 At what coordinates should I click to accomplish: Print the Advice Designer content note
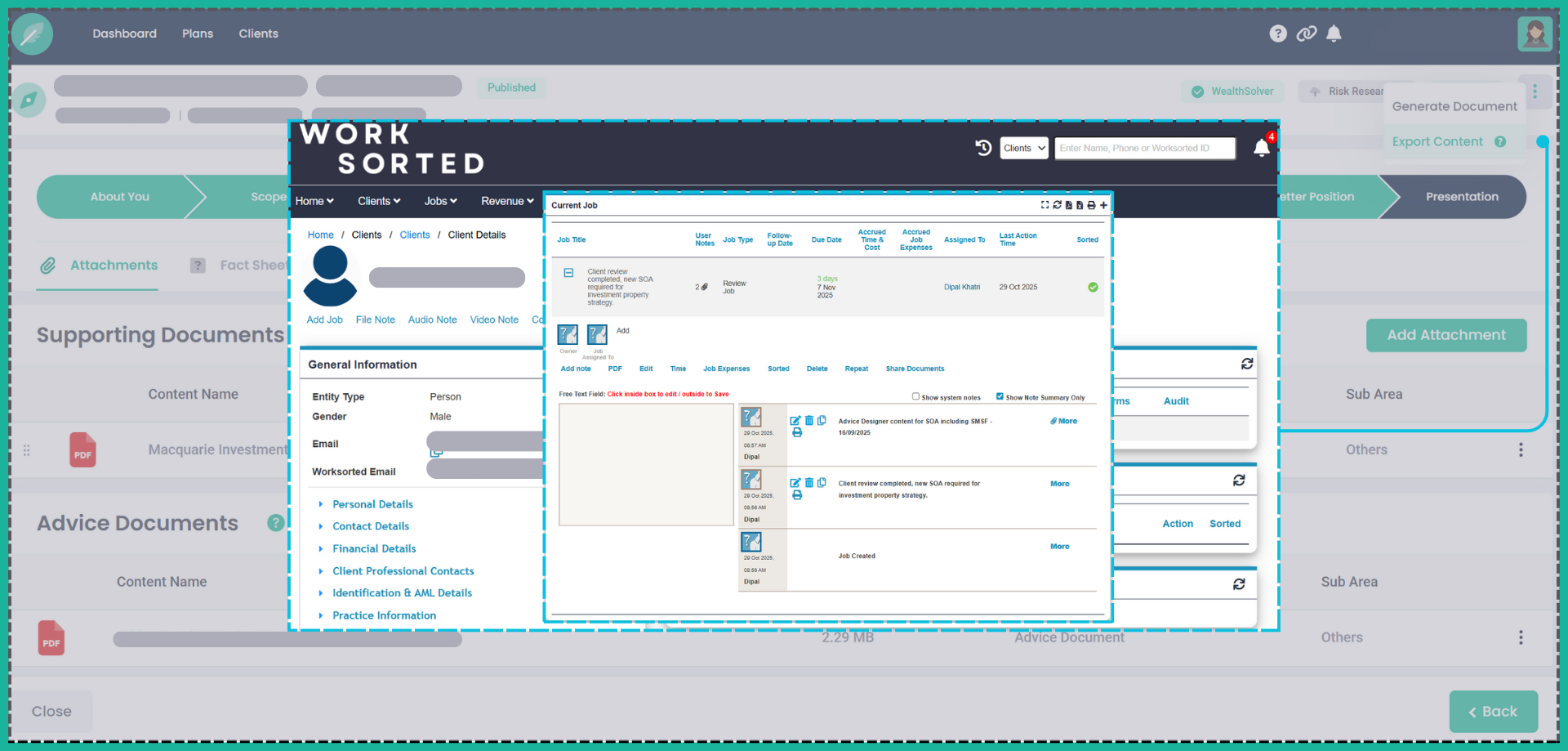(797, 432)
